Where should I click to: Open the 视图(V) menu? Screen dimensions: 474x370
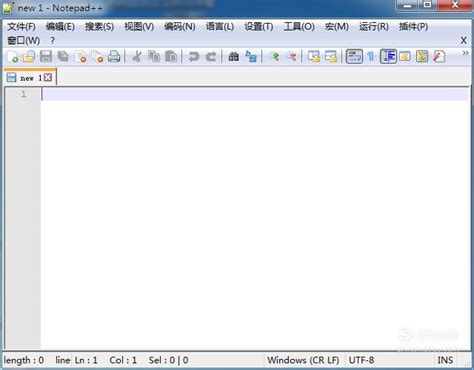pyautogui.click(x=139, y=26)
